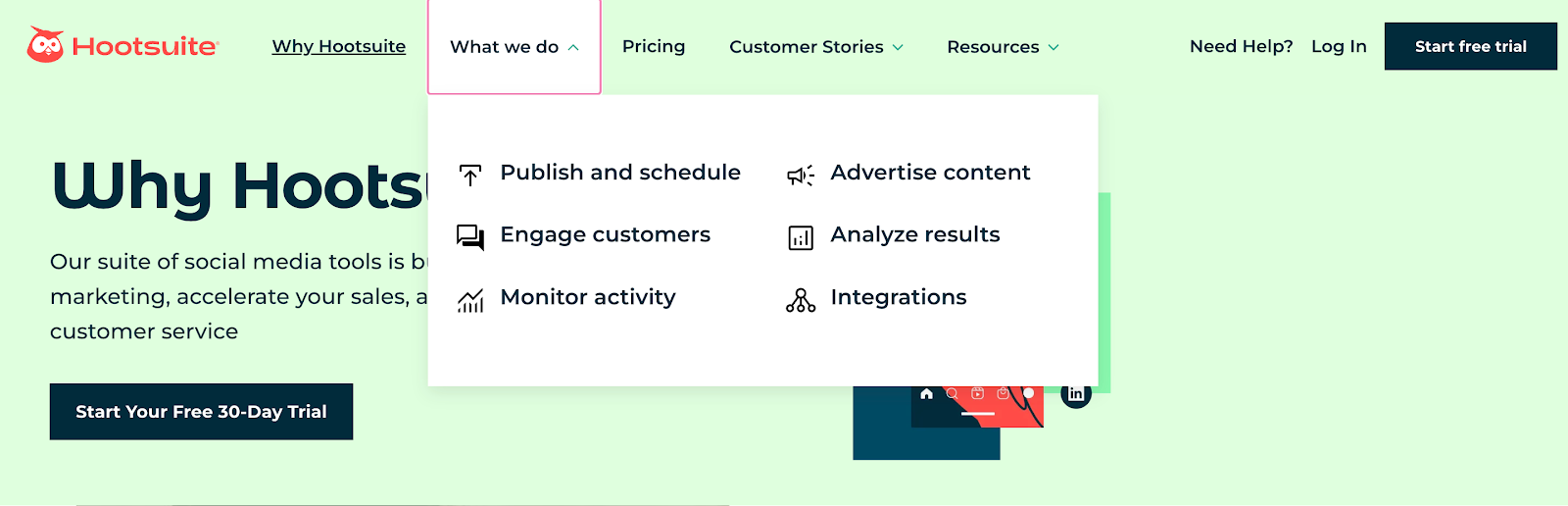
Task: Expand the Resources chevron
Action: point(1053,47)
